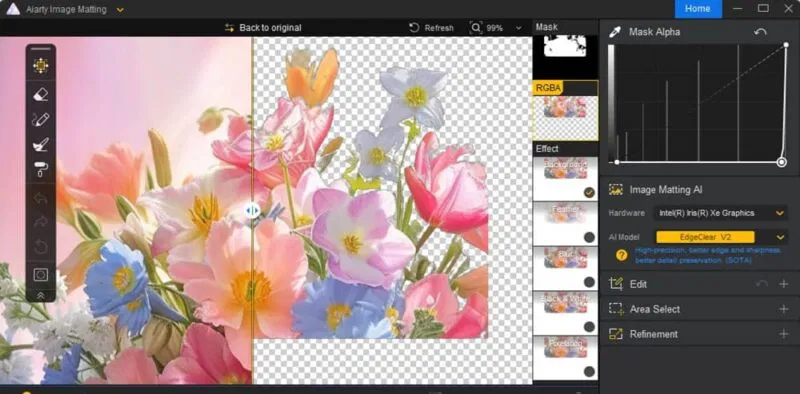The image size is (800, 394).
Task: Select the Eraser tool in floating toolbar
Action: point(40,94)
